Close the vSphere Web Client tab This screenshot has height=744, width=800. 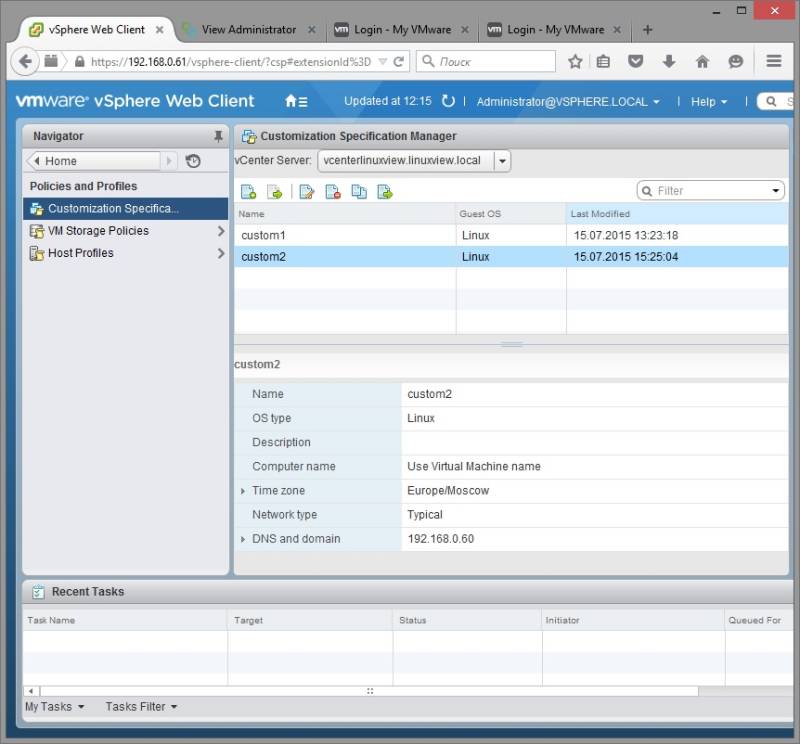tap(159, 30)
